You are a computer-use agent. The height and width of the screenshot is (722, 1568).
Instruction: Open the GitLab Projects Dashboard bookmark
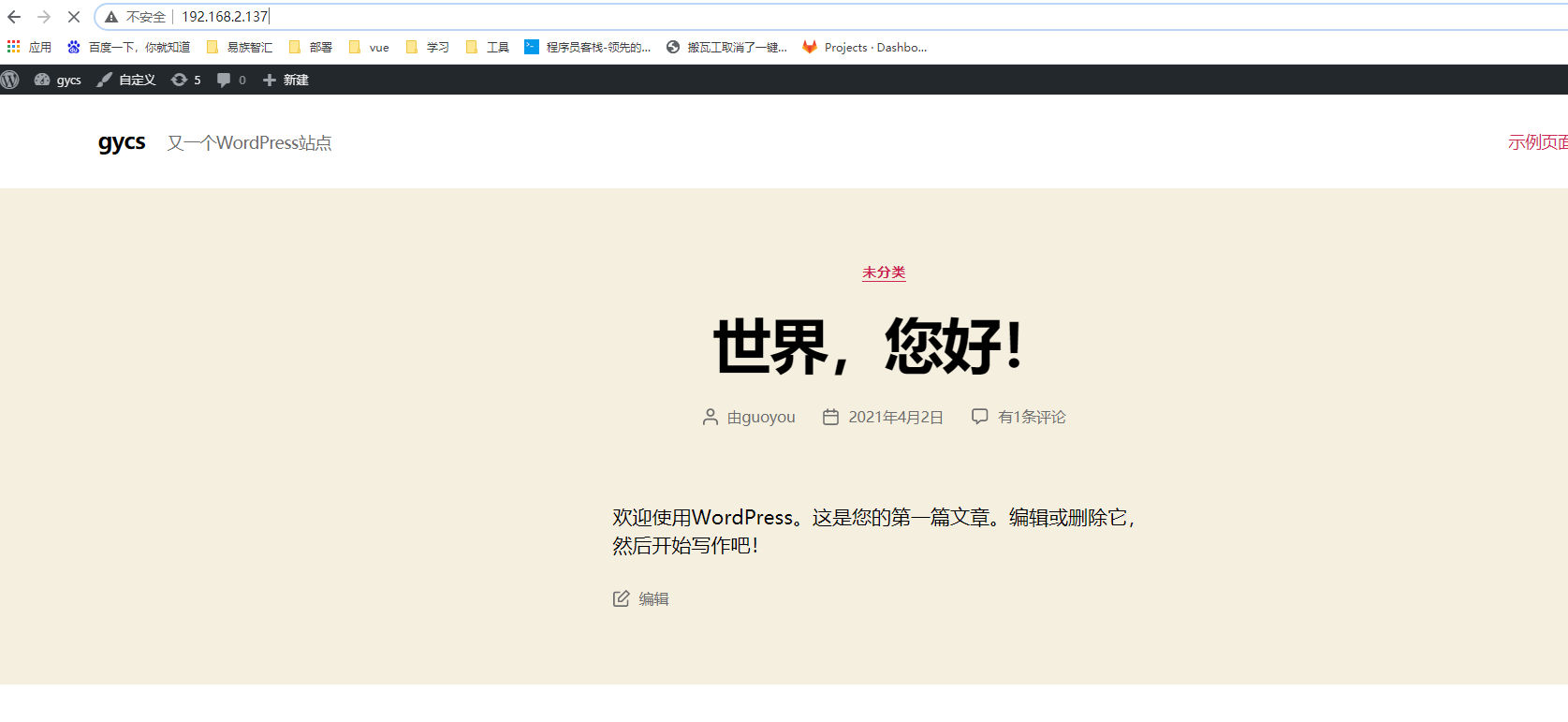click(865, 47)
